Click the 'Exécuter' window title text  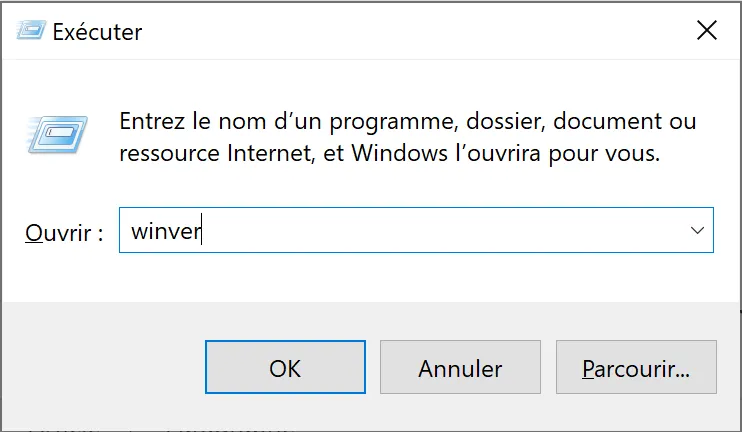point(97,32)
